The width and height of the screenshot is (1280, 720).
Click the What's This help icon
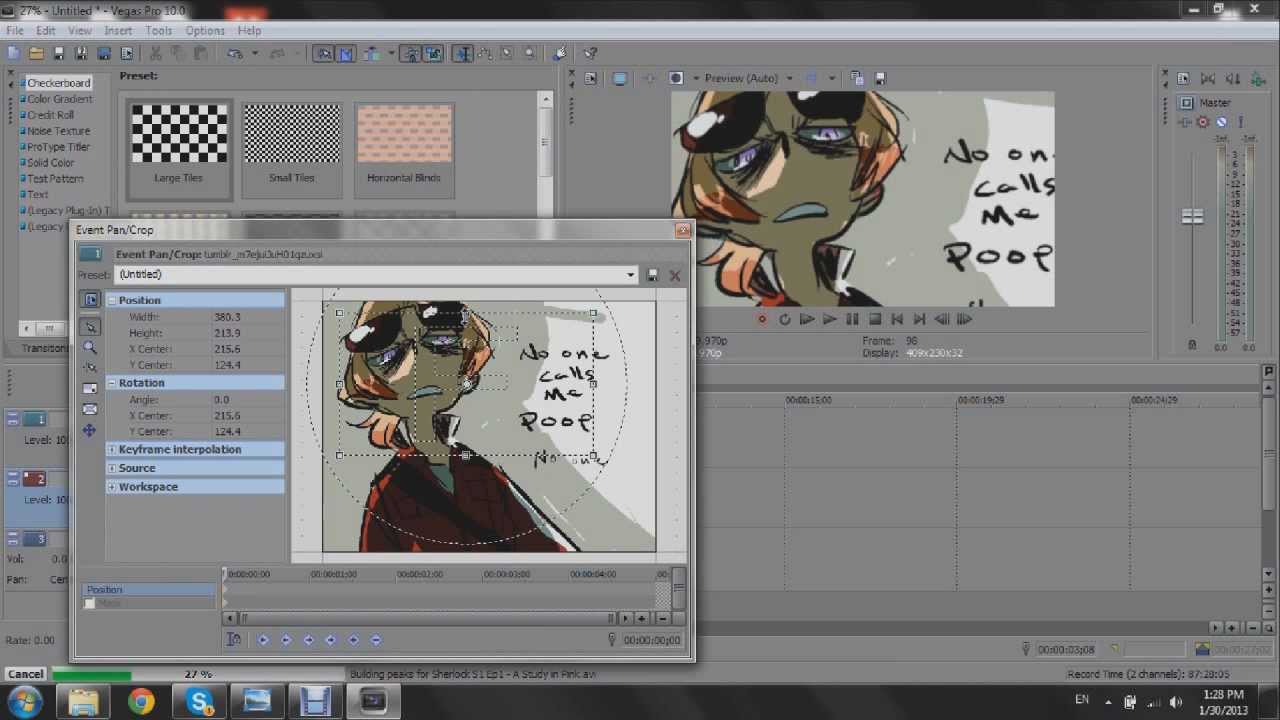click(591, 53)
